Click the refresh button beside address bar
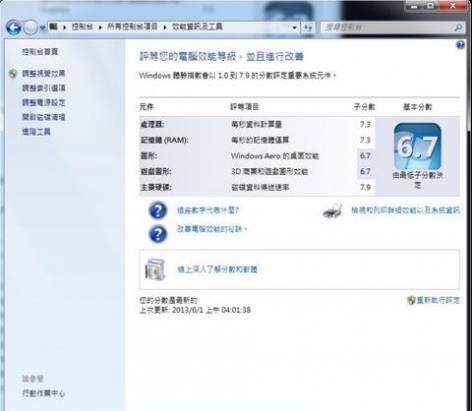The height and width of the screenshot is (411, 472). coord(308,28)
